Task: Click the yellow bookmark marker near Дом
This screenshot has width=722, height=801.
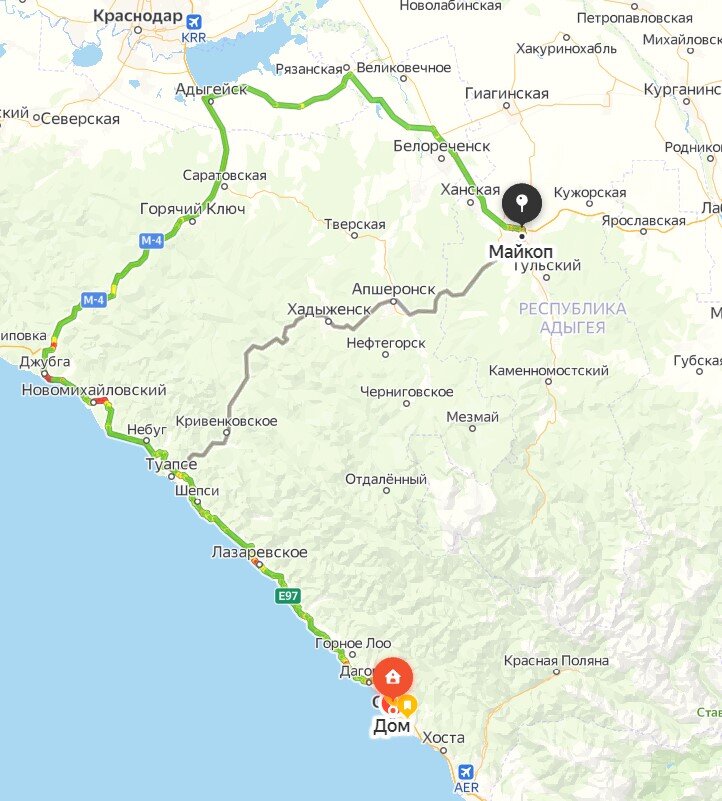Action: (407, 705)
